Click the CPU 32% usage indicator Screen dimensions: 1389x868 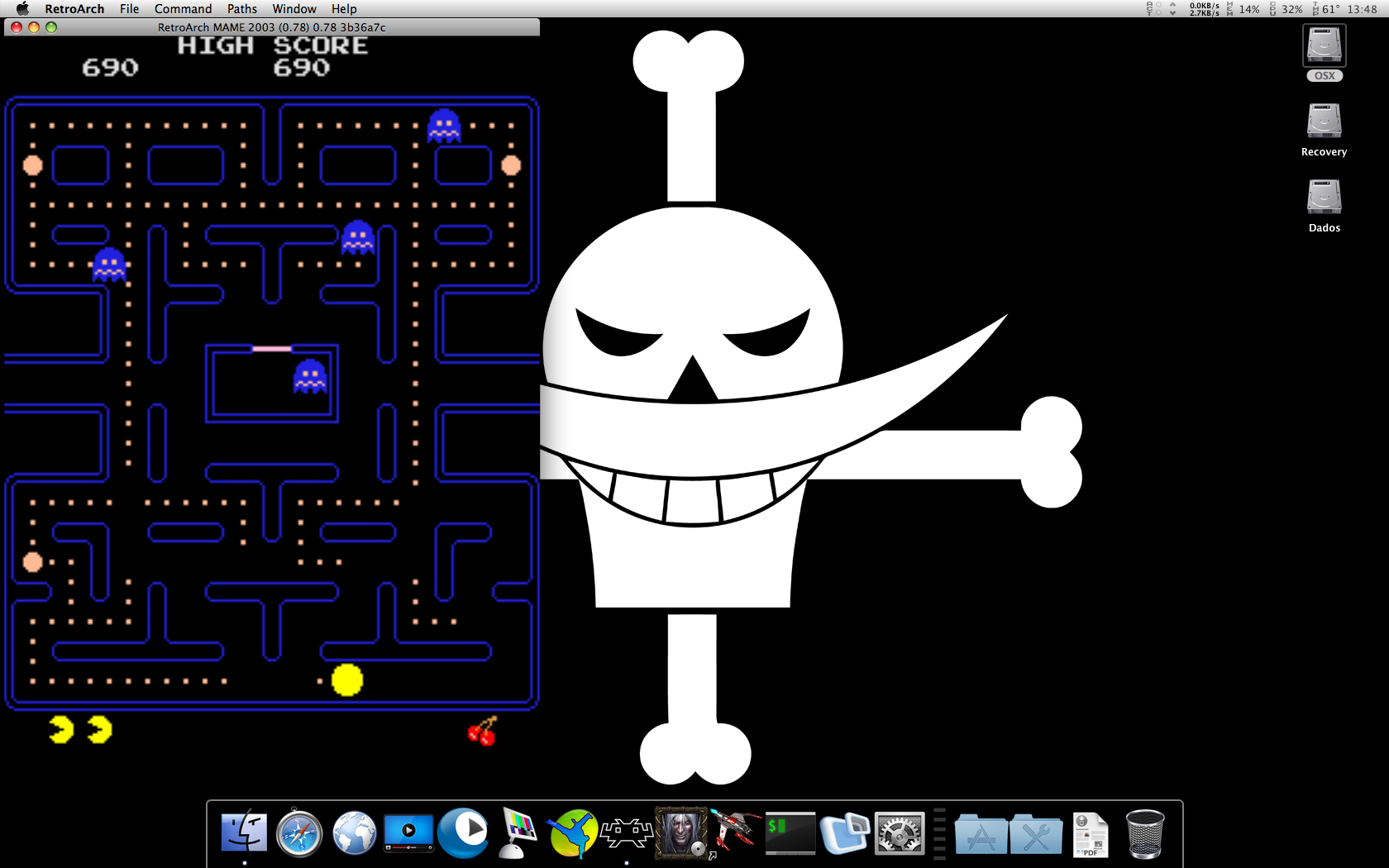click(1286, 8)
